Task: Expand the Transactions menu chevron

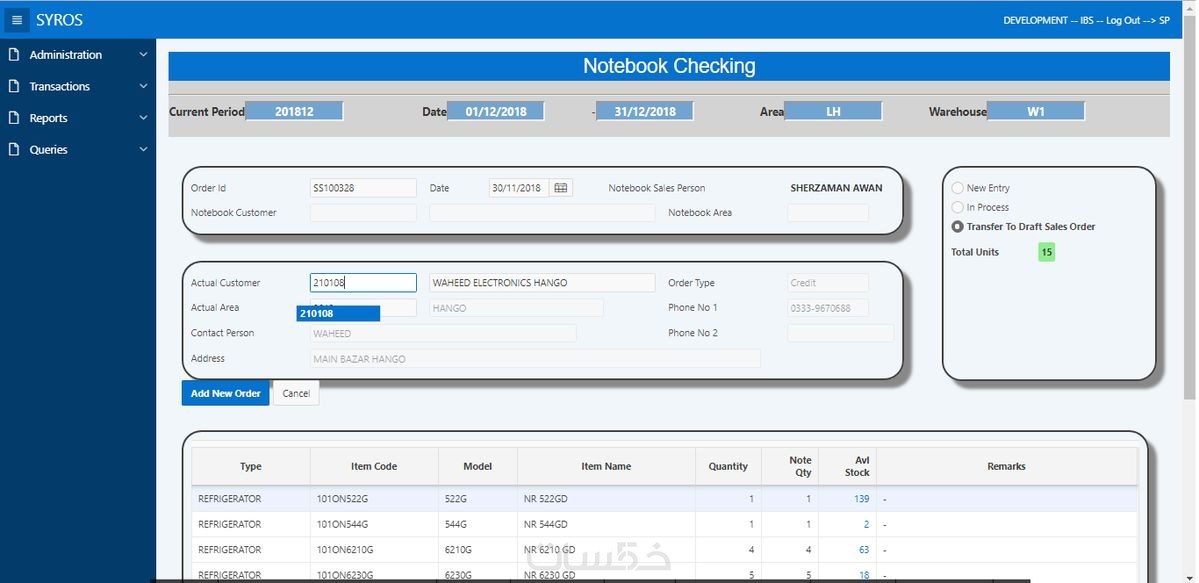Action: click(143, 86)
